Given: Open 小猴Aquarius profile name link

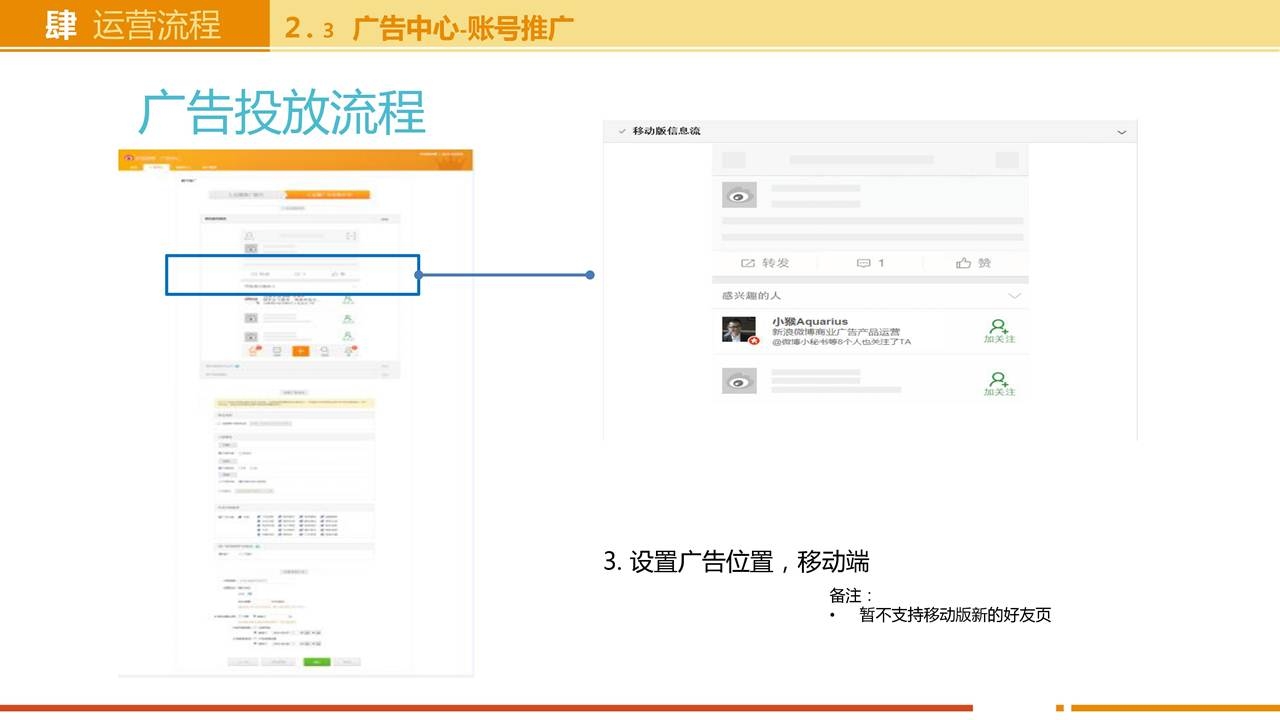Looking at the screenshot, I should point(809,321).
